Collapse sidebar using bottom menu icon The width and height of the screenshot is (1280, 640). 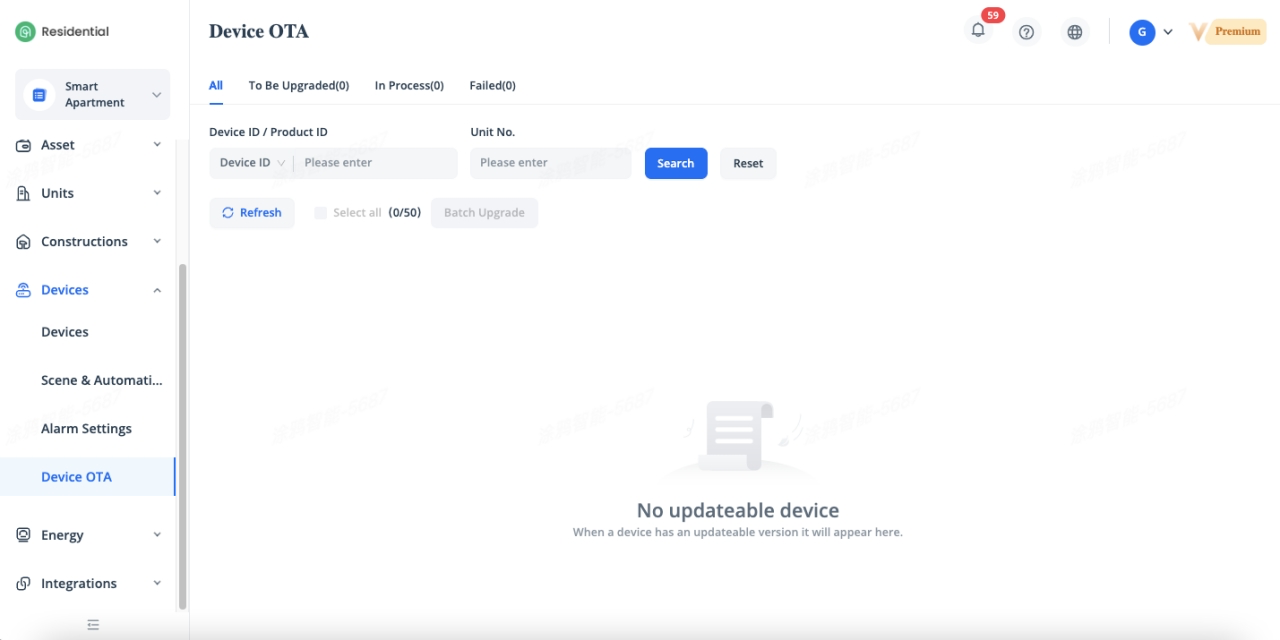93,625
